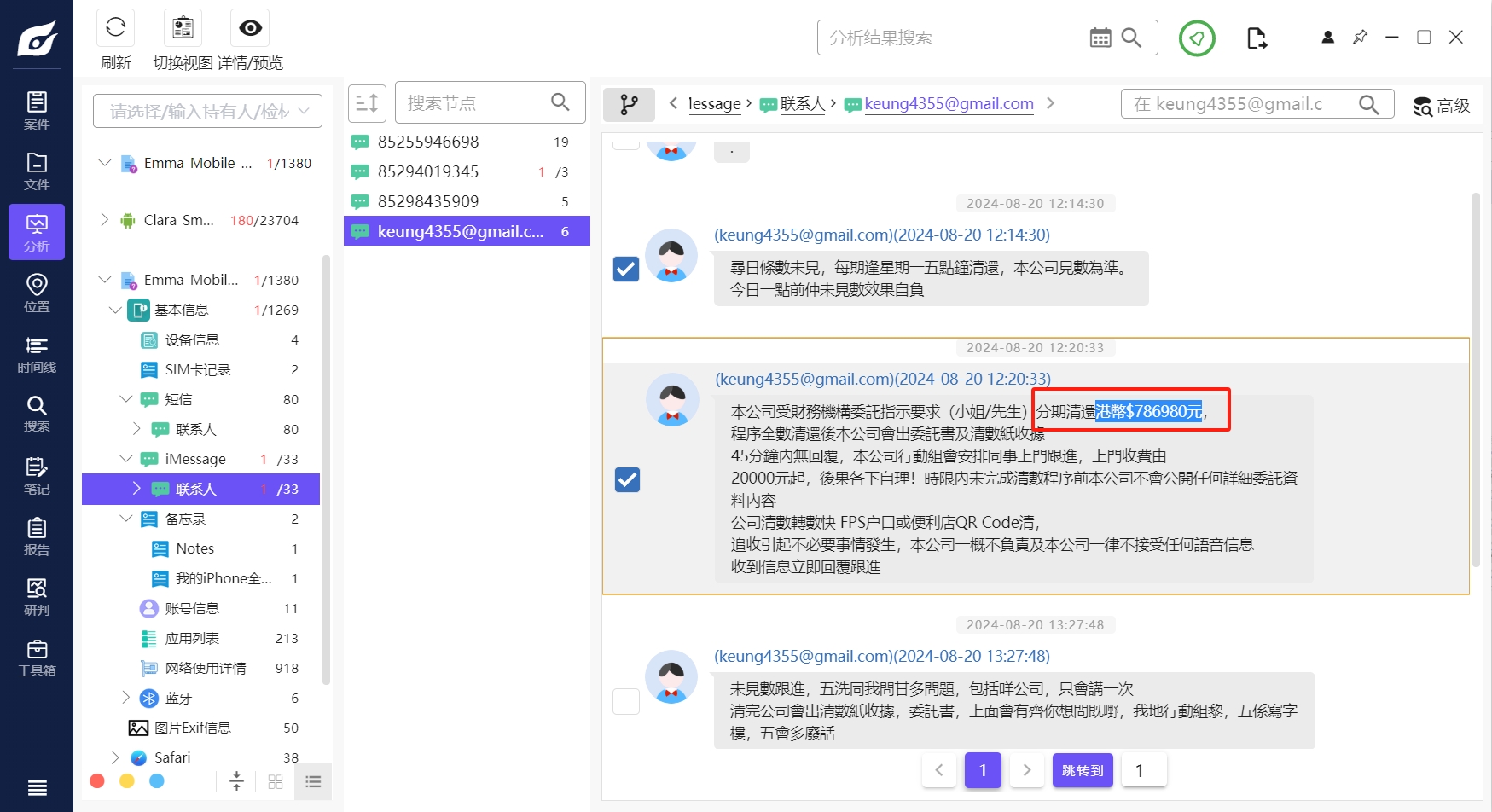Click the page number input next to 跳转到
The height and width of the screenshot is (812, 1492).
tap(1143, 769)
